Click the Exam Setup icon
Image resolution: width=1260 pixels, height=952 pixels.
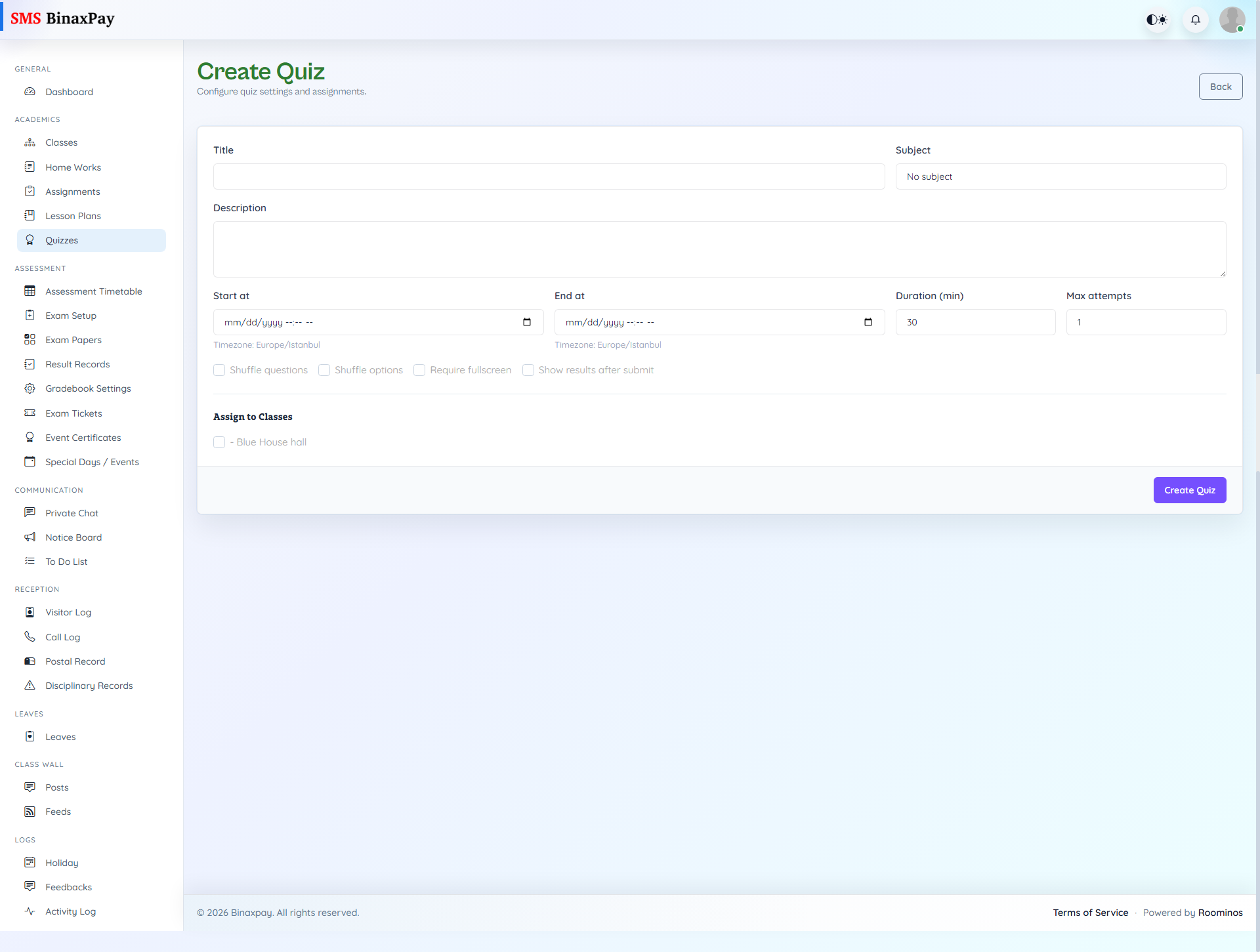[x=30, y=315]
